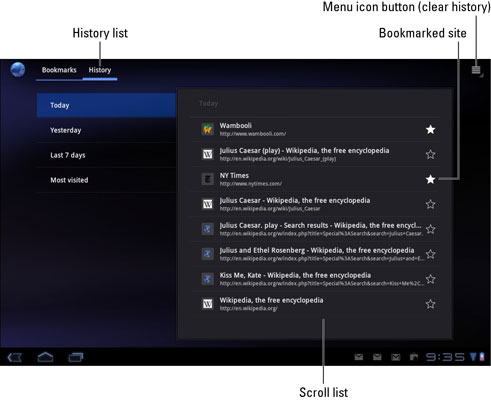
Task: Tap Wikipedia icon for en.wikipedia.org homepage
Action: (x=208, y=304)
